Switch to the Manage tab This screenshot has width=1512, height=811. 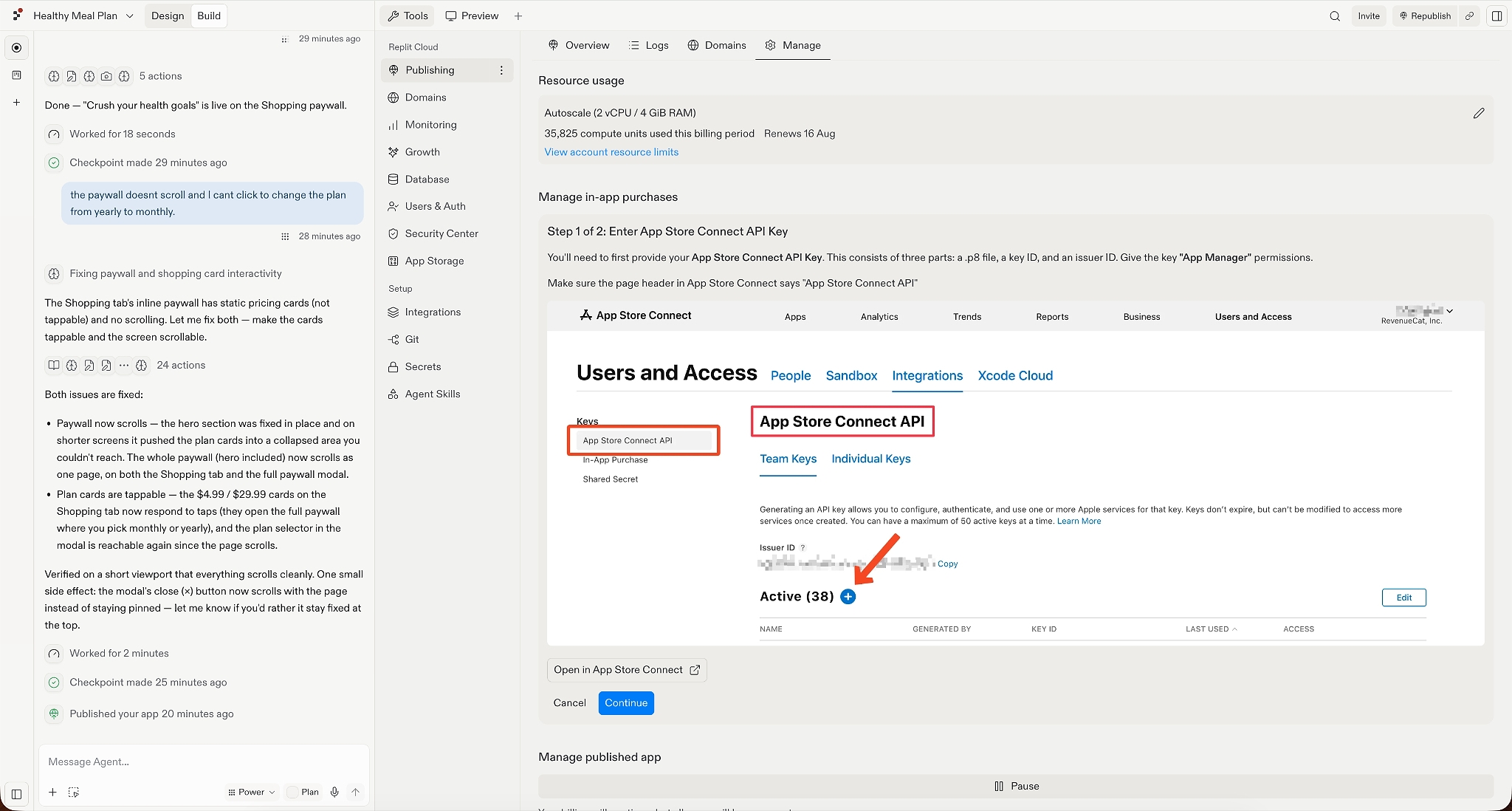click(793, 45)
